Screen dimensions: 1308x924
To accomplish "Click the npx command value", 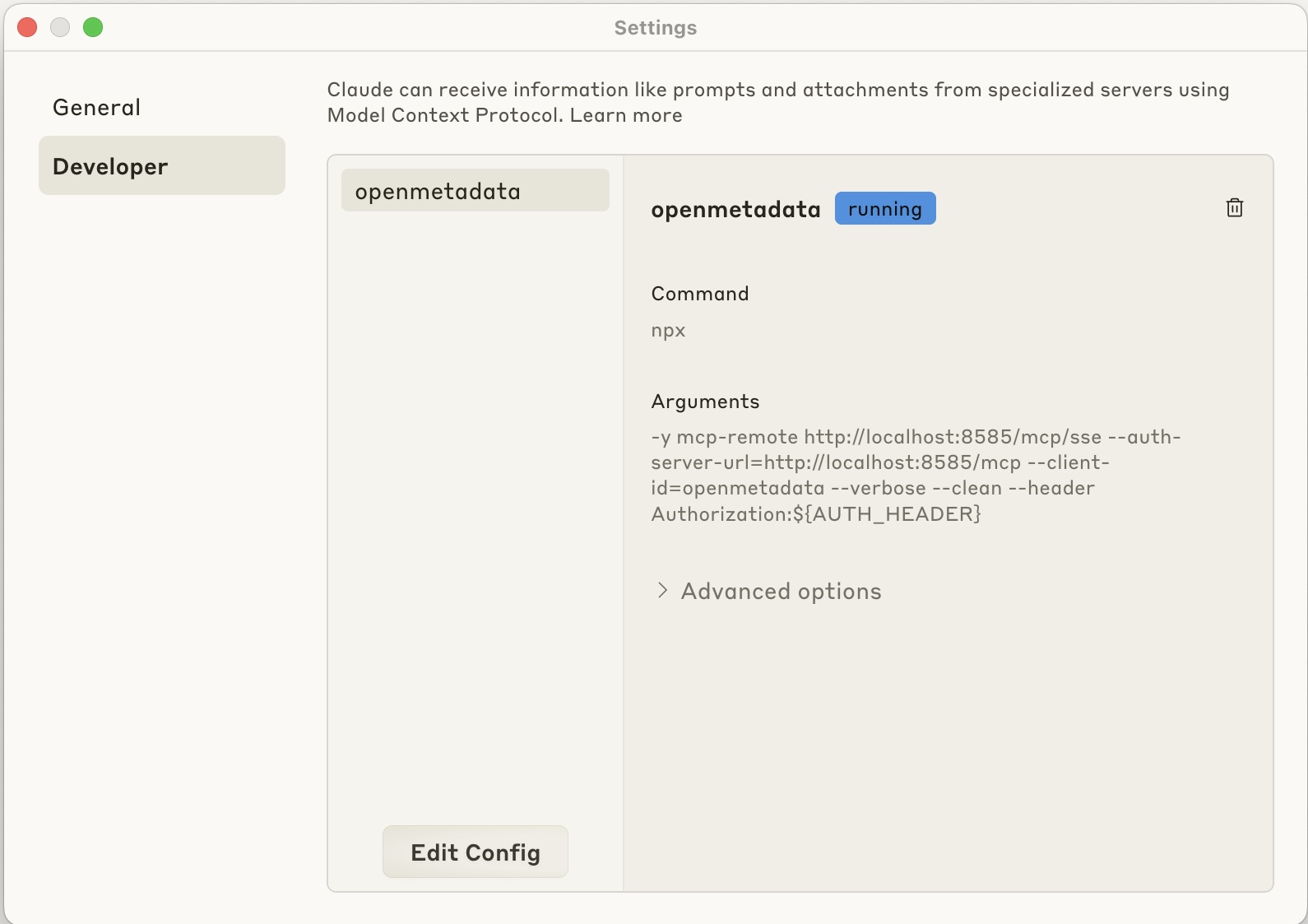I will [668, 331].
